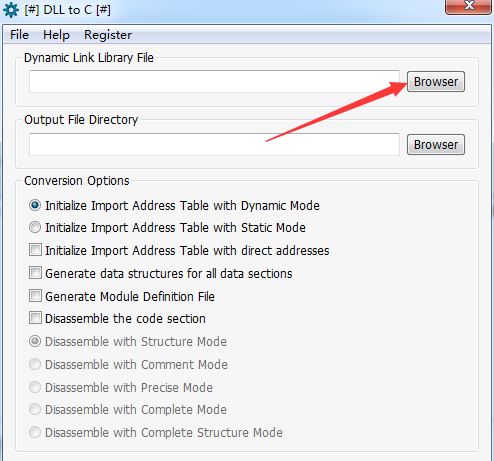Focus the Output File Directory input field
The width and height of the screenshot is (494, 461).
click(x=214, y=144)
